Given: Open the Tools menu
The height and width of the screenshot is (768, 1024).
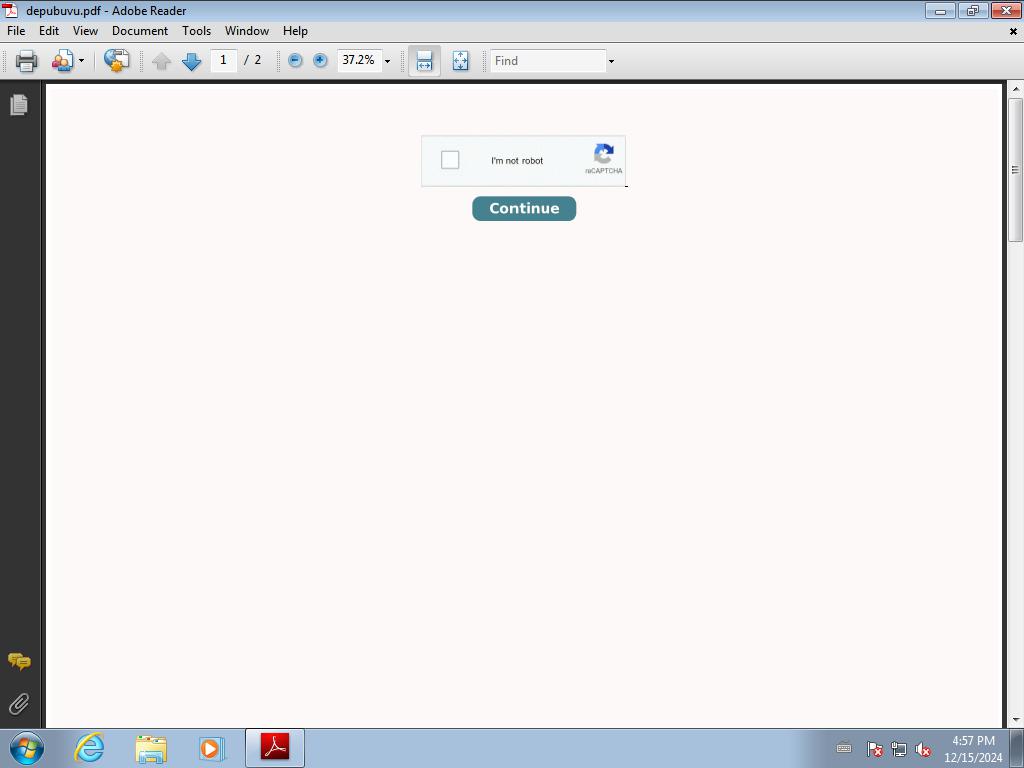Looking at the screenshot, I should click(197, 31).
